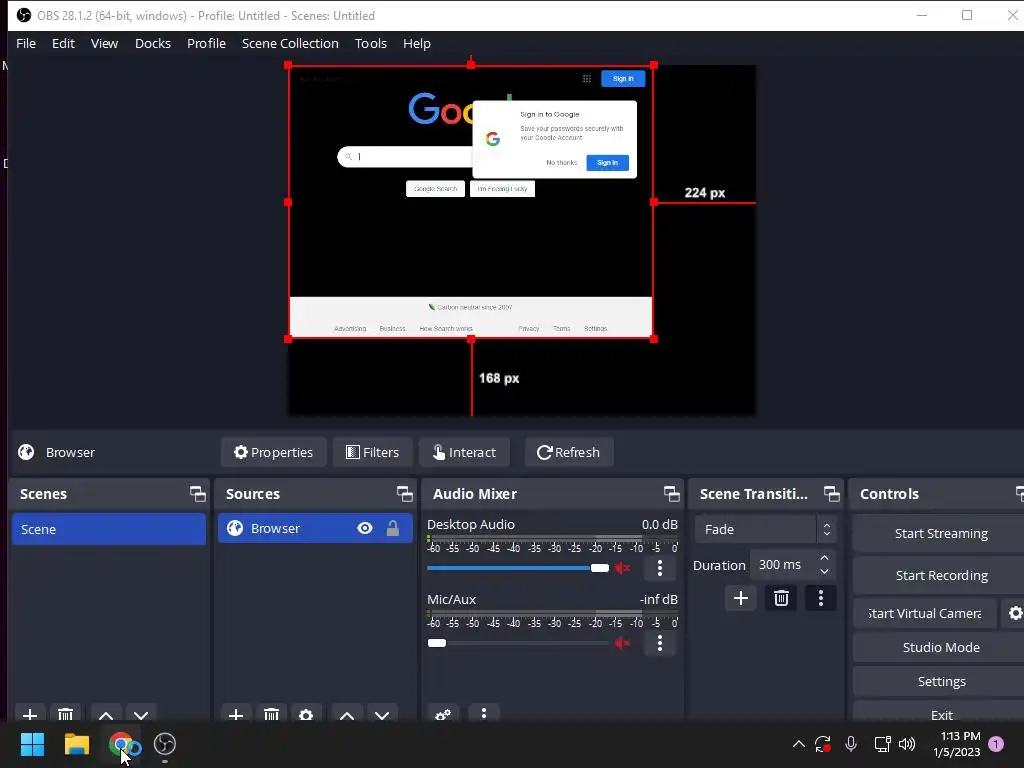Mute Desktop Audio speaker icon
Viewport: 1024px width, 768px height.
pos(622,568)
